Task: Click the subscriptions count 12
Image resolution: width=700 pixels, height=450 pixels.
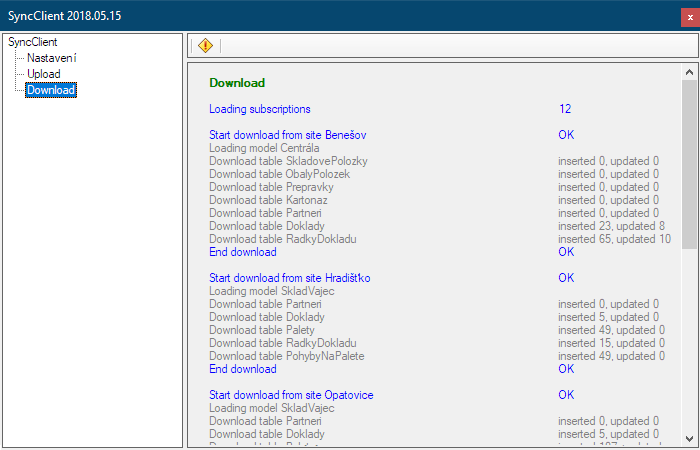Action: click(x=565, y=109)
